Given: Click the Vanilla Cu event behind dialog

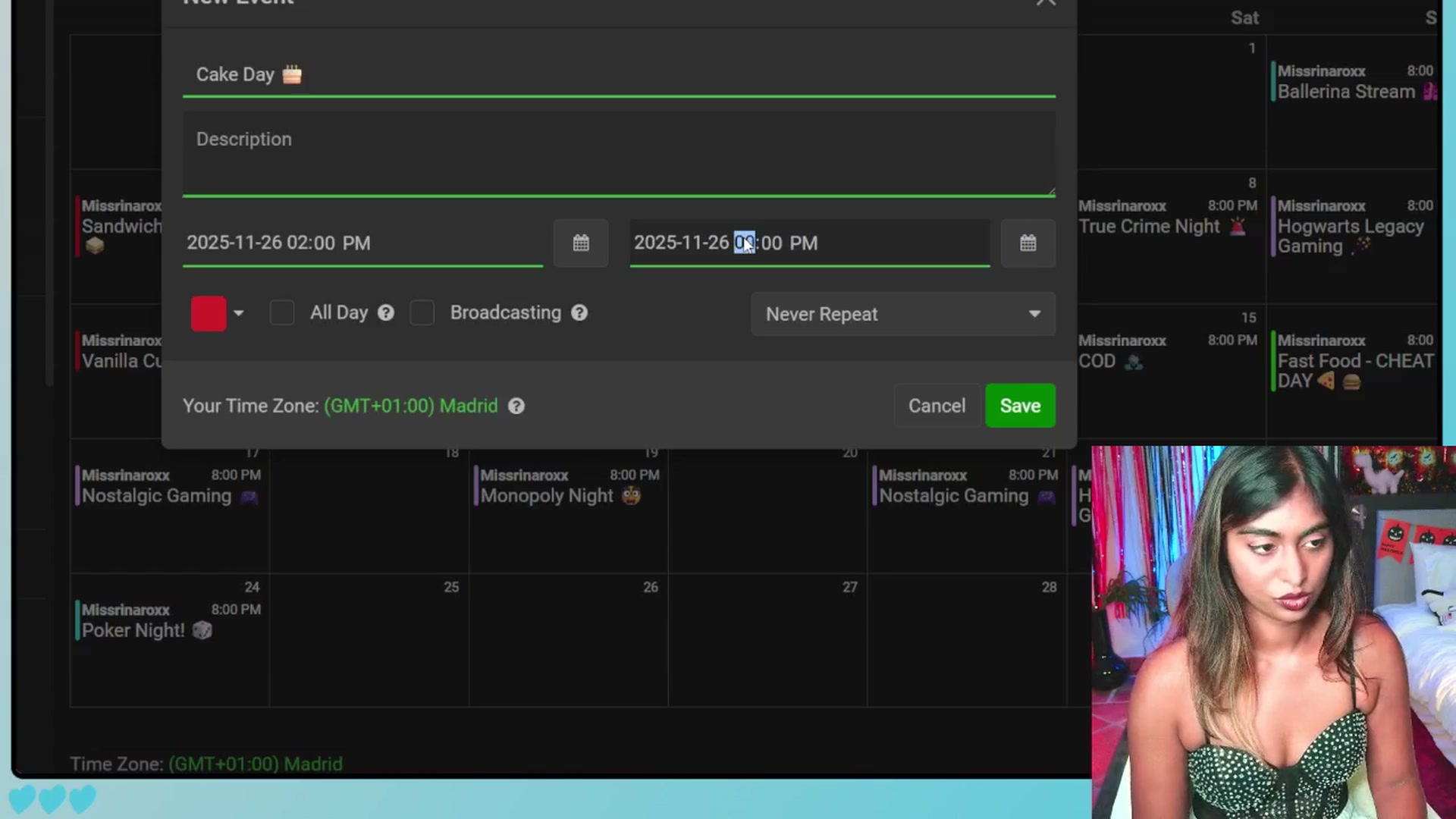Looking at the screenshot, I should (x=119, y=352).
